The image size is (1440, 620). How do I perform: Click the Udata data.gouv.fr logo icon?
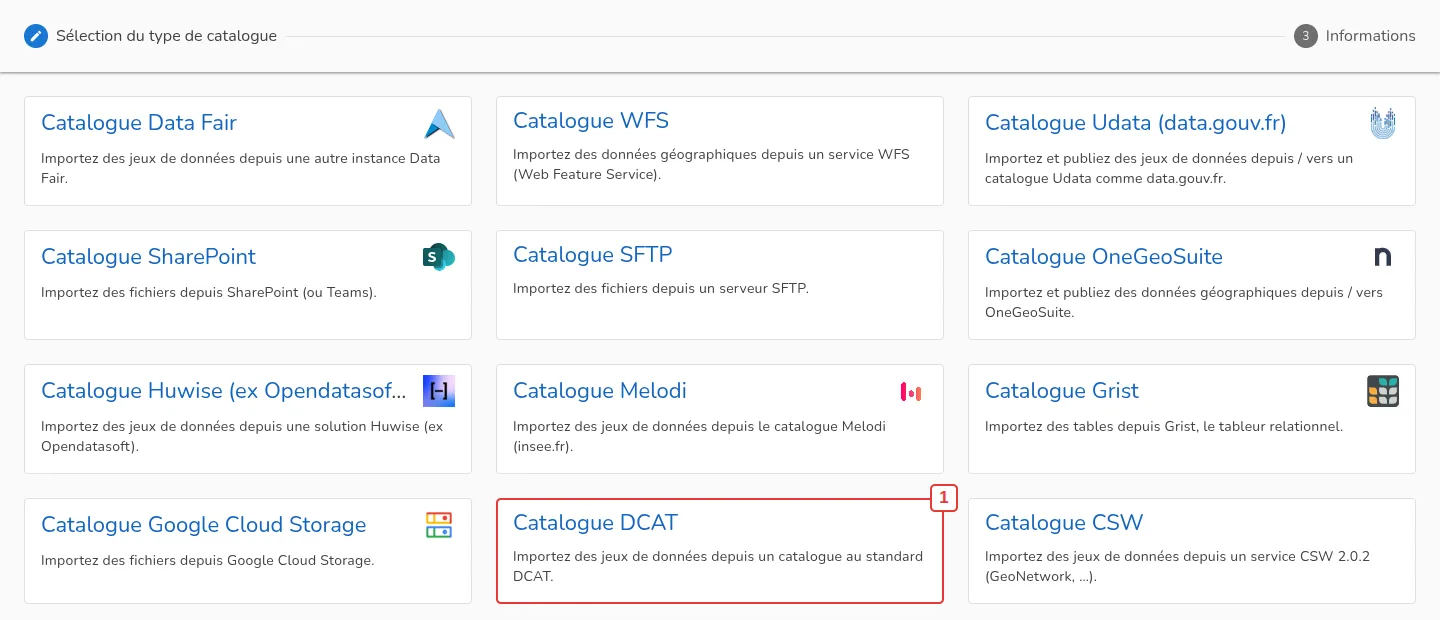(1383, 123)
